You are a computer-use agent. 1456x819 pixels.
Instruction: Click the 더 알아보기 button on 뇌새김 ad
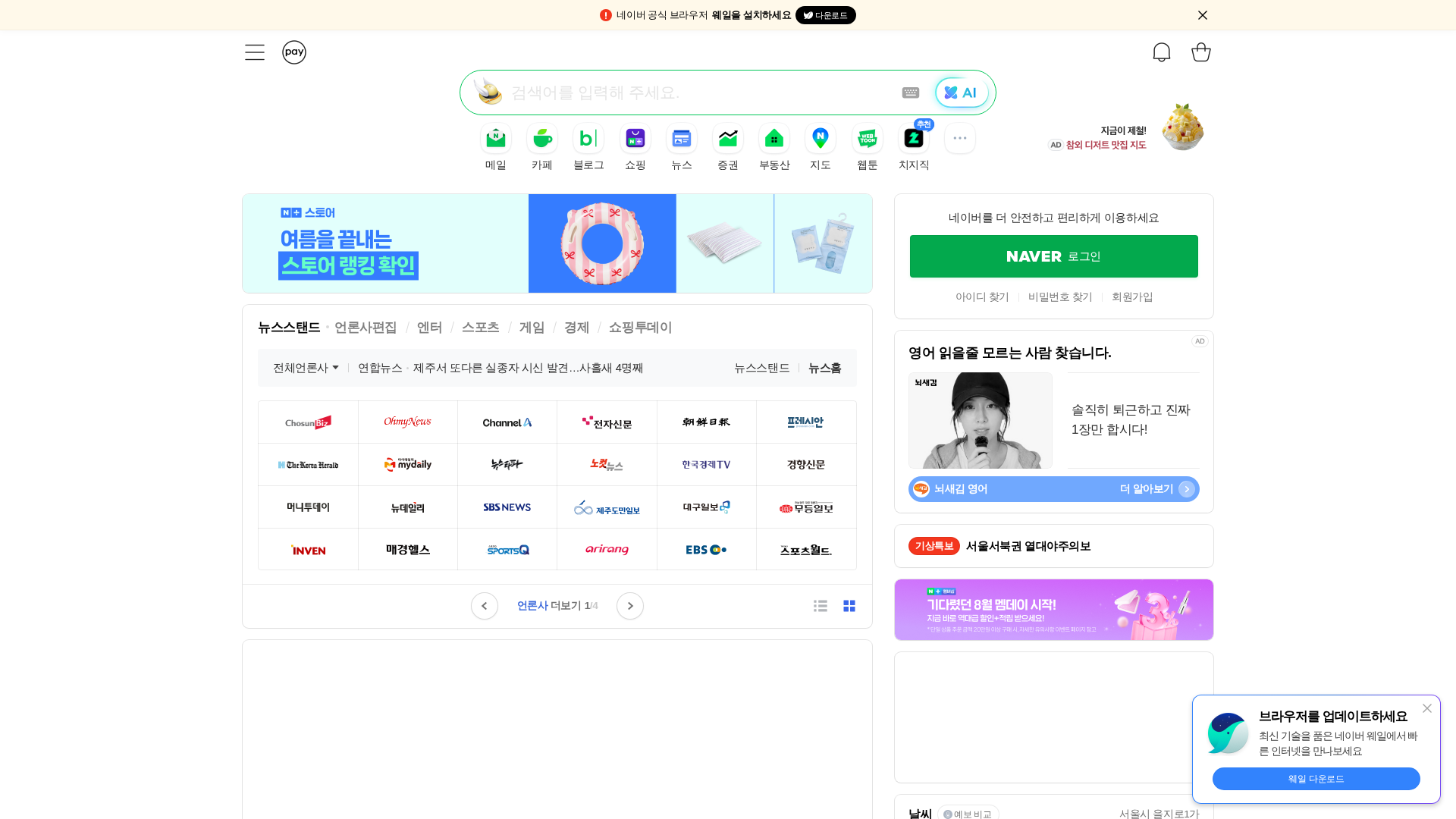pyautogui.click(x=1157, y=489)
